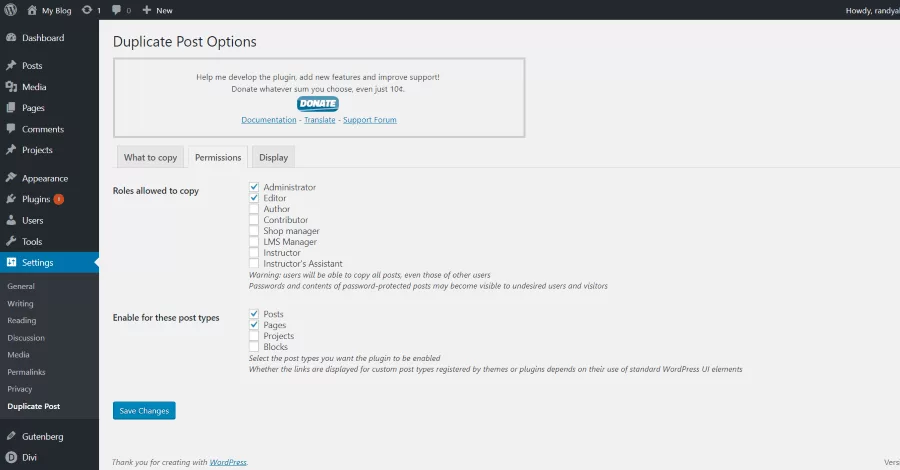
Task: Enable the Blocks post type
Action: [x=254, y=346]
